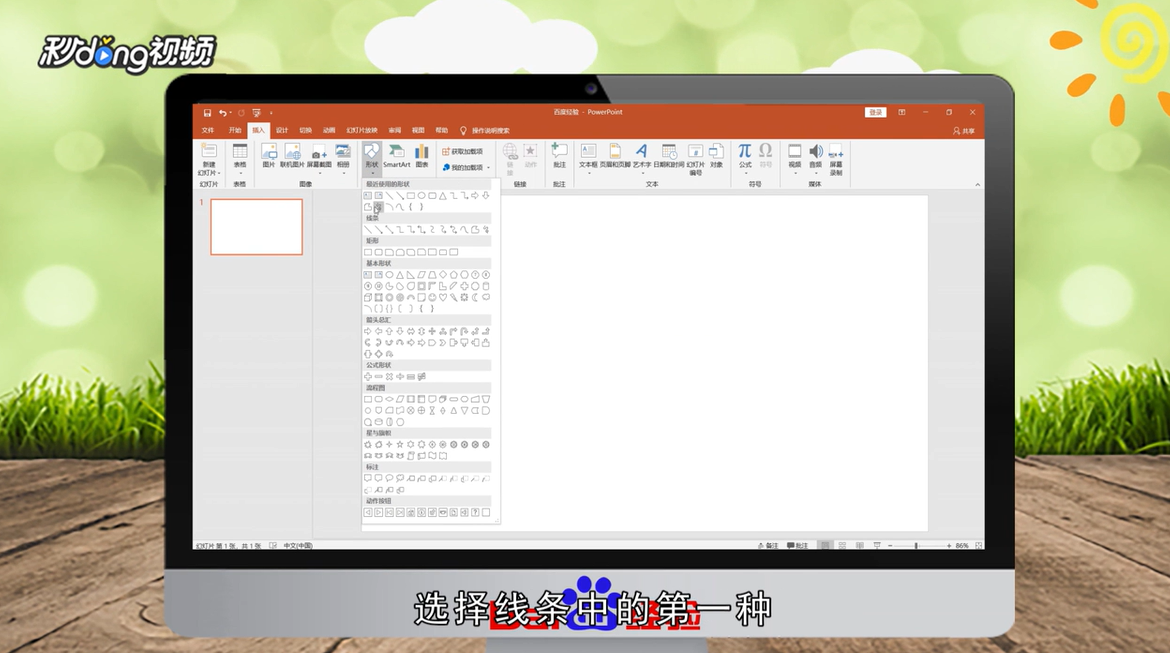Select the first action button under 动作按钮
Image resolution: width=1170 pixels, height=653 pixels.
(368, 513)
